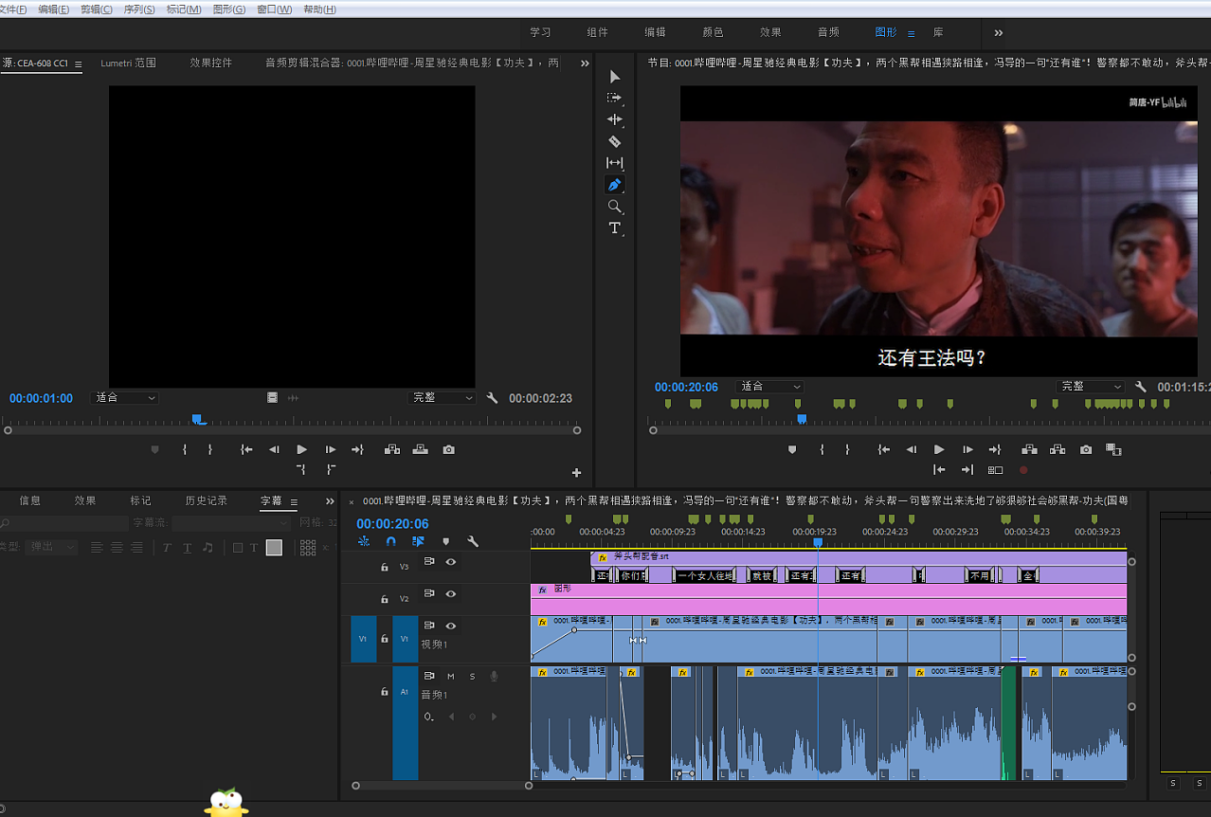Switch to 音频 workspace tab

829,33
